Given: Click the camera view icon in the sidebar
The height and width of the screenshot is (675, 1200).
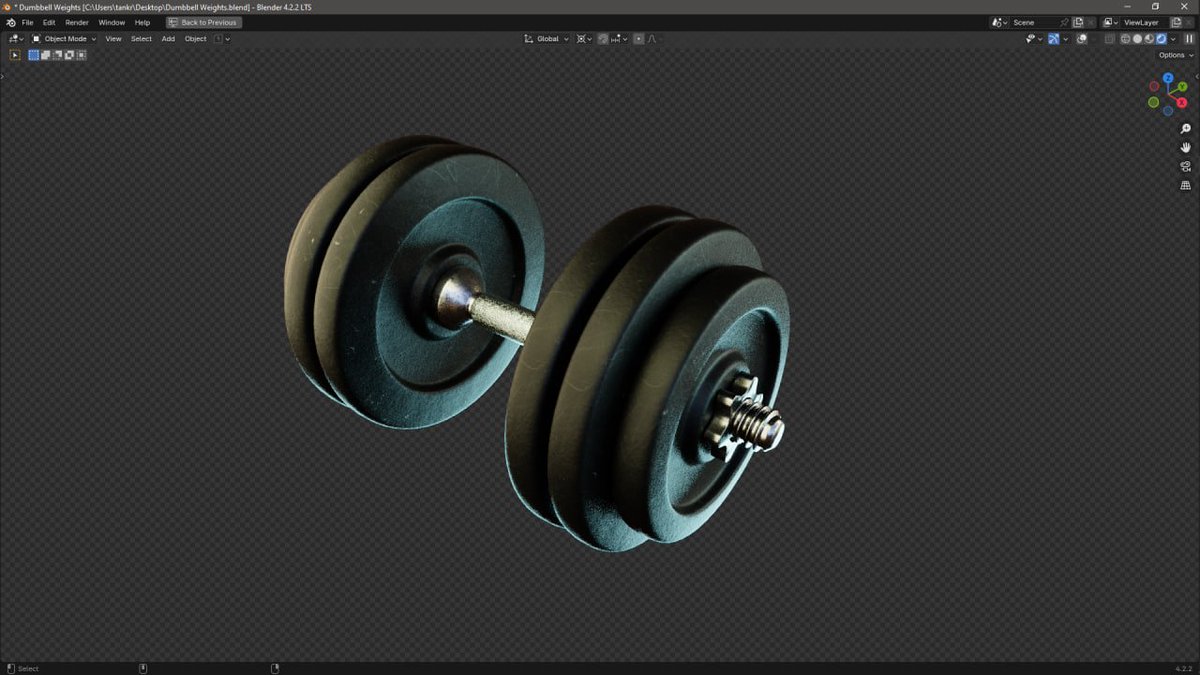Looking at the screenshot, I should coord(1185,166).
